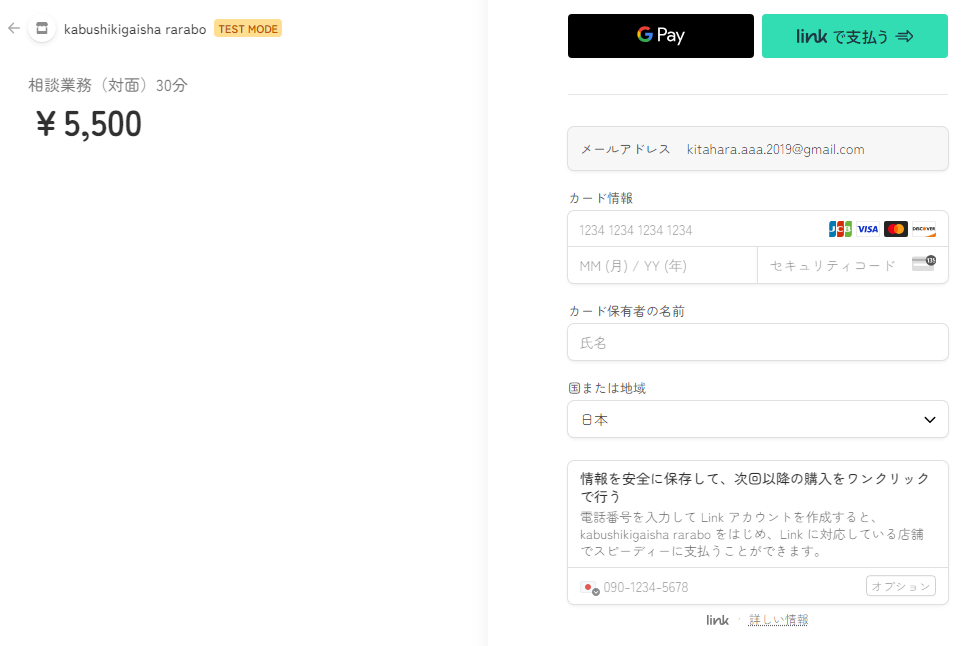Click the Discover card brand icon
This screenshot has height=646, width=965.
tap(924, 229)
